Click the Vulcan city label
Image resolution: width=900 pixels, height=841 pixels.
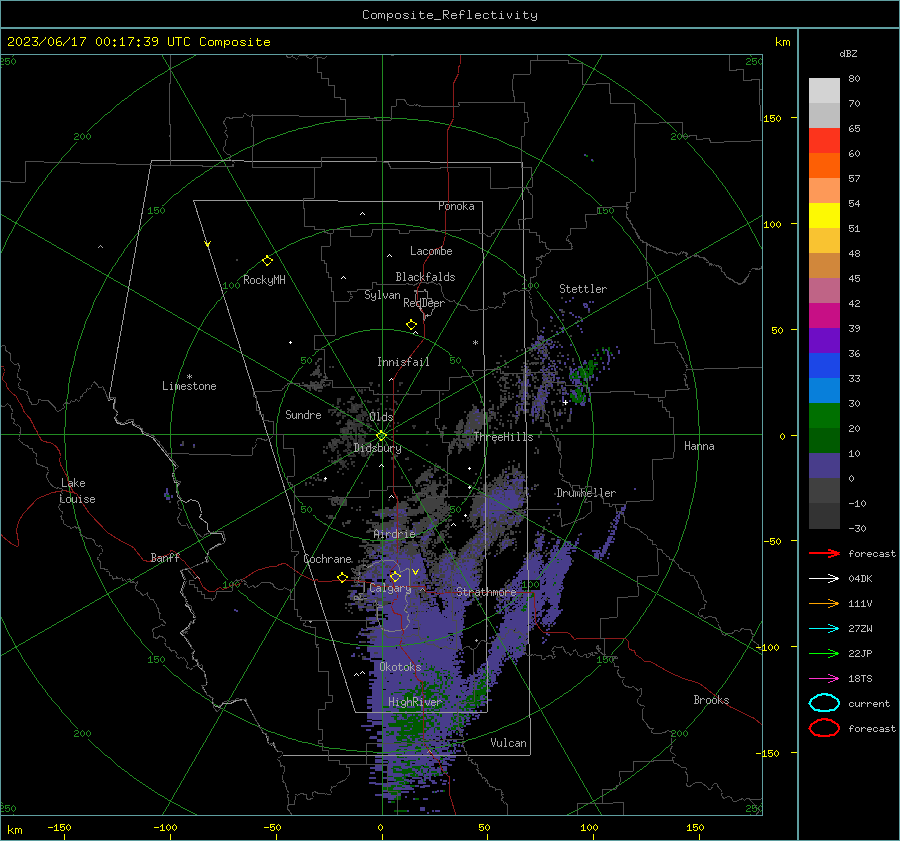click(x=508, y=743)
